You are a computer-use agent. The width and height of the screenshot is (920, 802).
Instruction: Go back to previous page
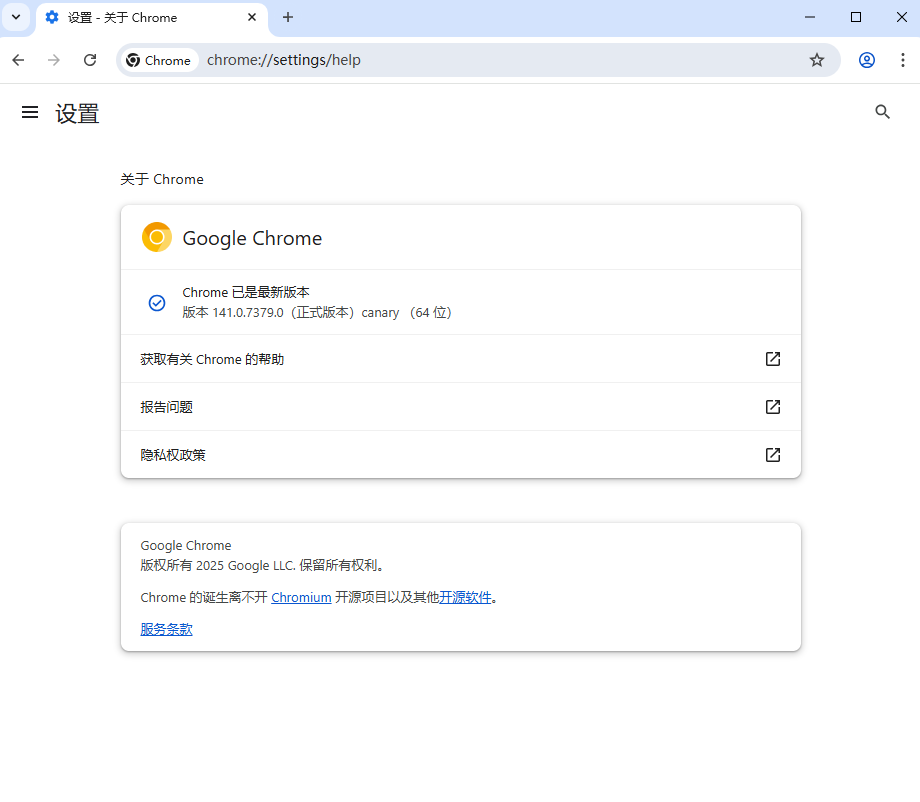click(18, 60)
